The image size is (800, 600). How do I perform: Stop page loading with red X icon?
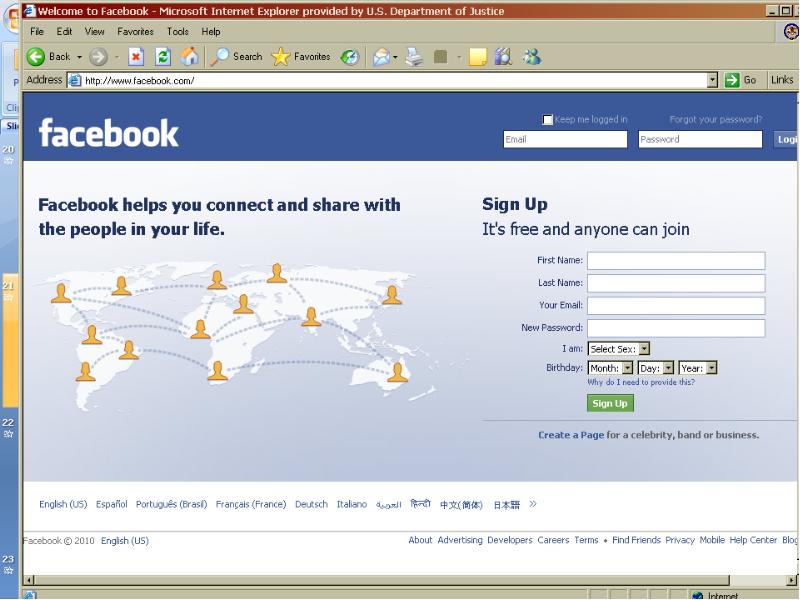coord(136,57)
